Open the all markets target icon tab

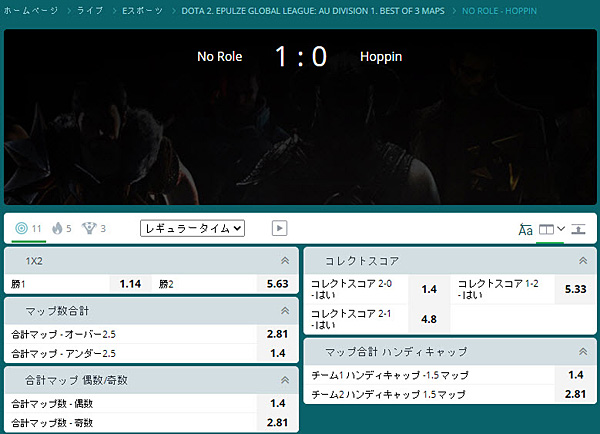[28, 228]
